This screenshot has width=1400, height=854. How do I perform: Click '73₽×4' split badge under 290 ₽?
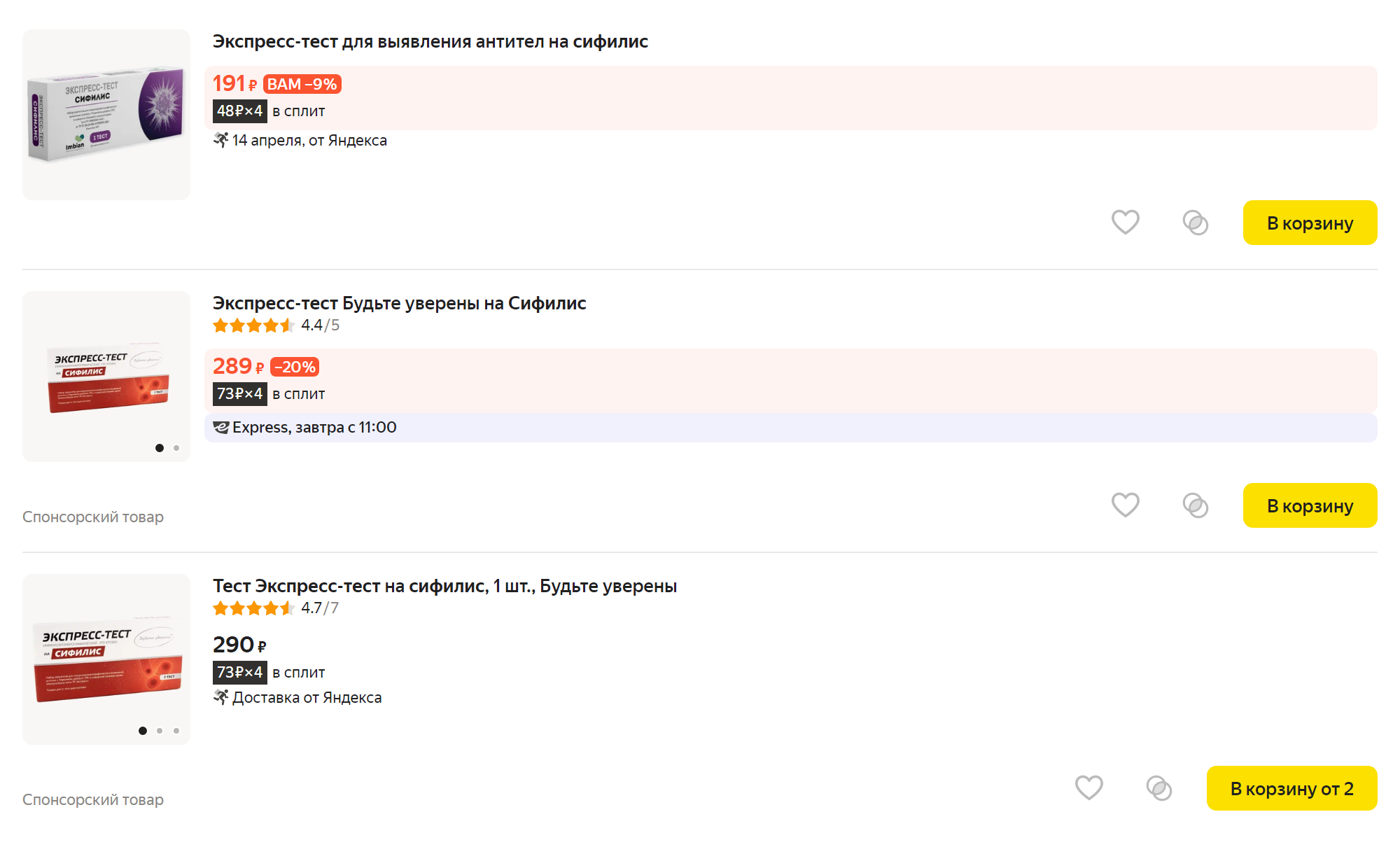(x=240, y=673)
